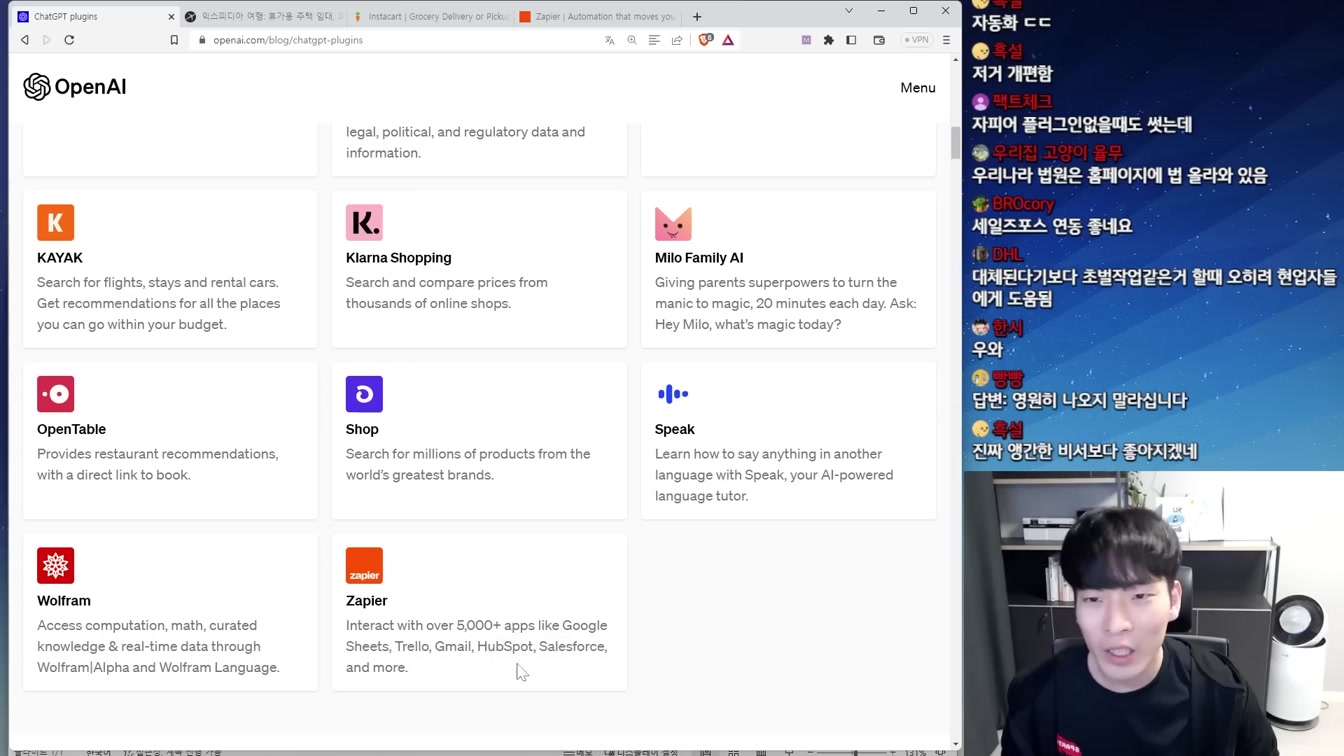Open the site Menu button
1344x756 pixels.
[918, 88]
